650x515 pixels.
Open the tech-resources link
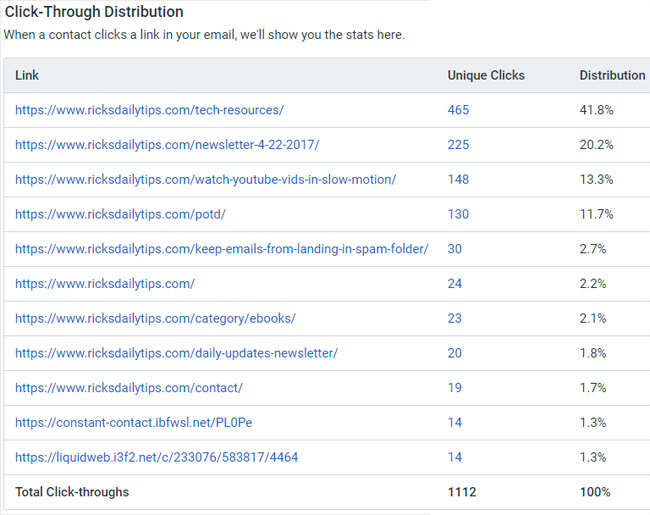149,110
